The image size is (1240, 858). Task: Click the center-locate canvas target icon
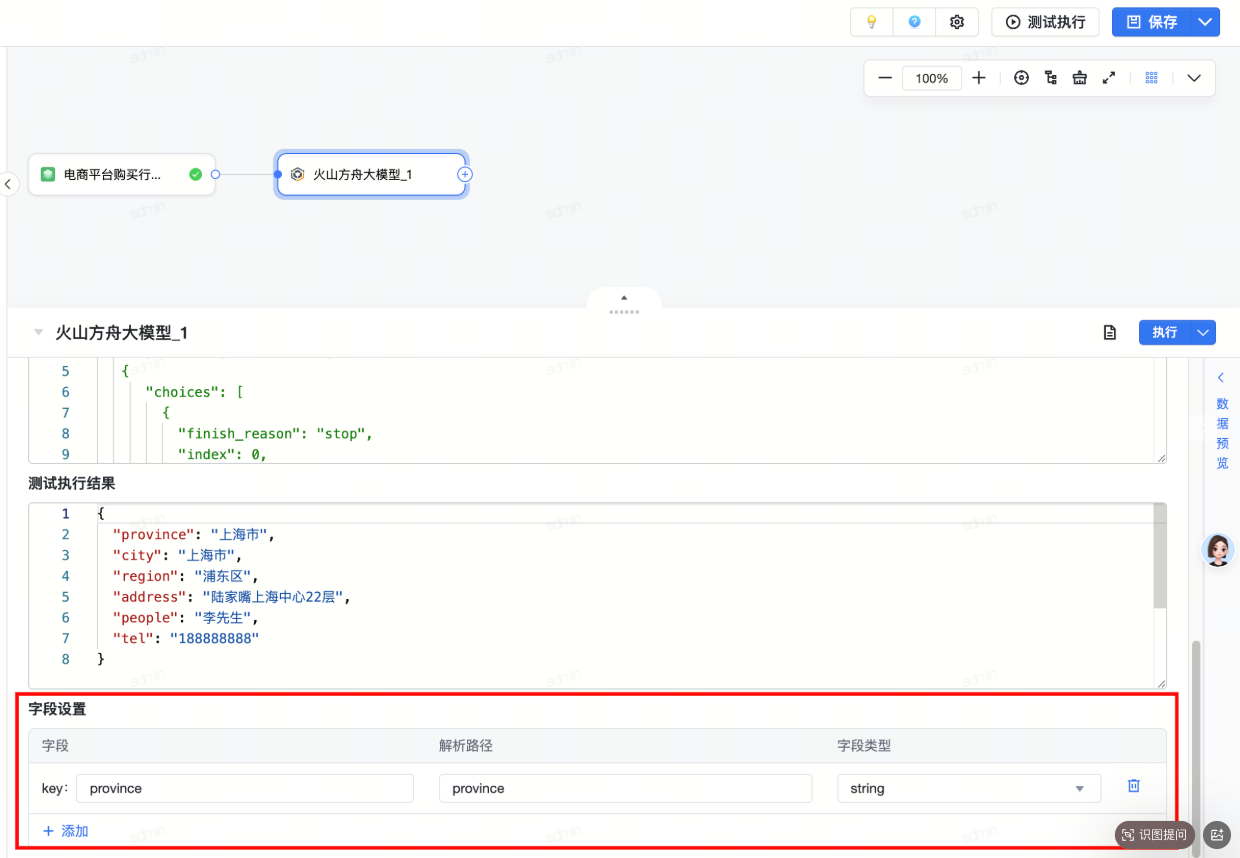tap(1021, 78)
